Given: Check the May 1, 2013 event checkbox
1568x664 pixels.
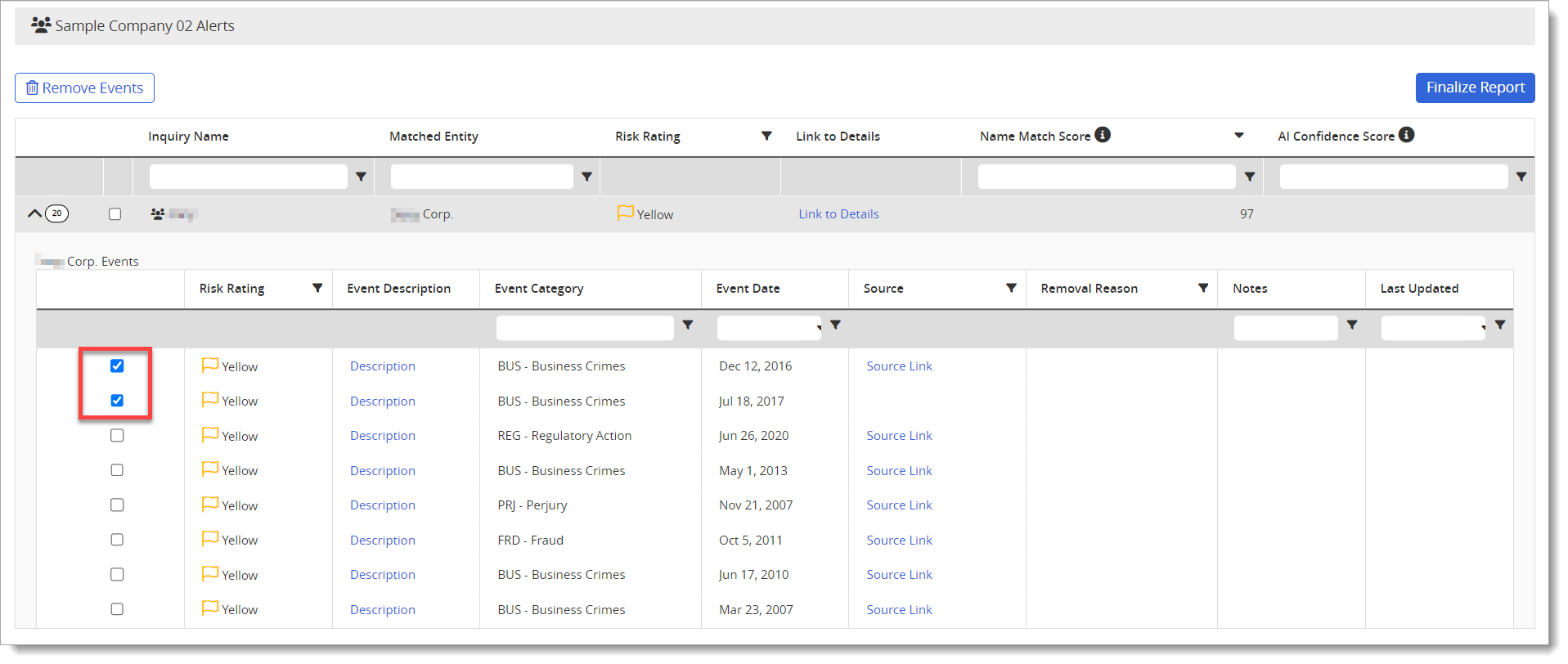Looking at the screenshot, I should [117, 470].
